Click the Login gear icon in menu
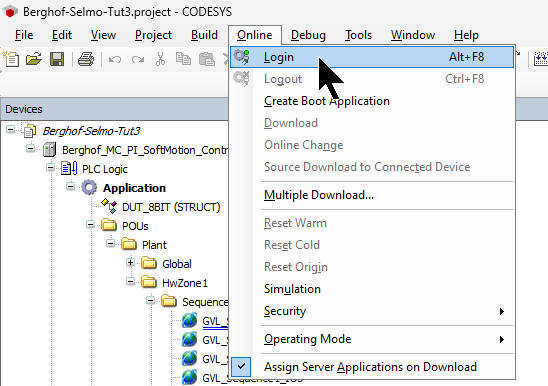Screen dimensions: 548x386 coord(241,57)
